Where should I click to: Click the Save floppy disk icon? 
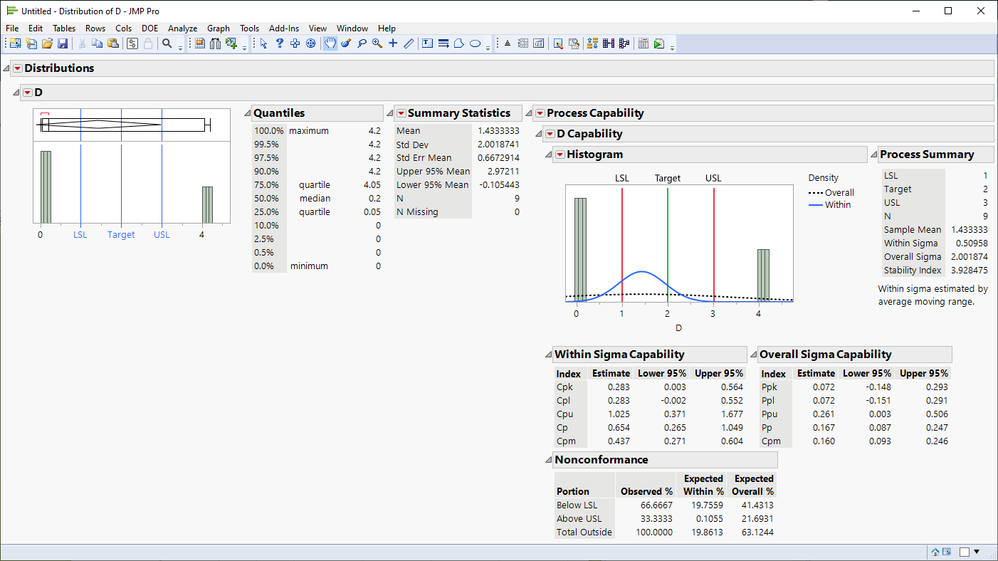coord(63,44)
